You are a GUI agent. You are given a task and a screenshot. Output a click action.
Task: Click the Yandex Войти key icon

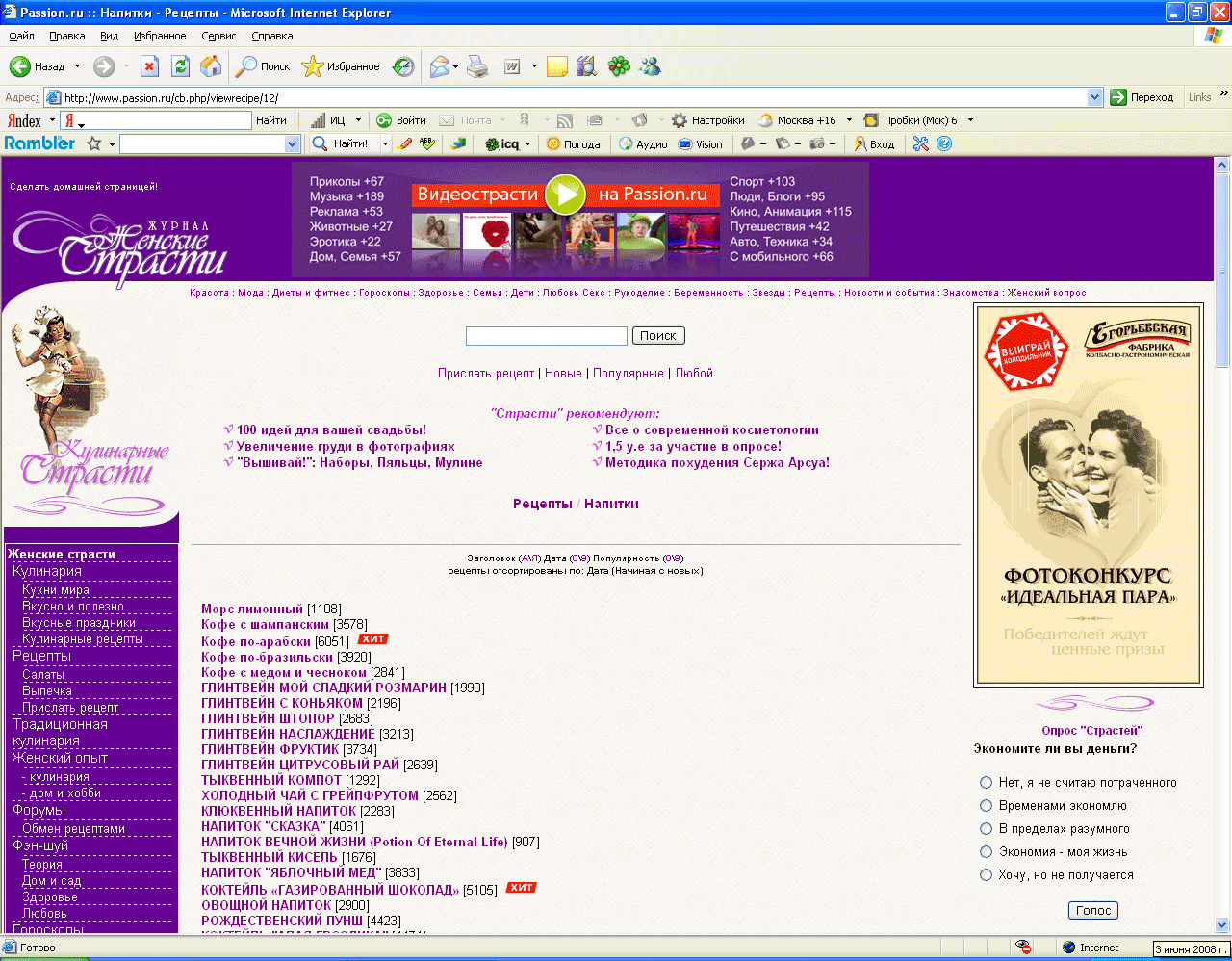[x=384, y=120]
